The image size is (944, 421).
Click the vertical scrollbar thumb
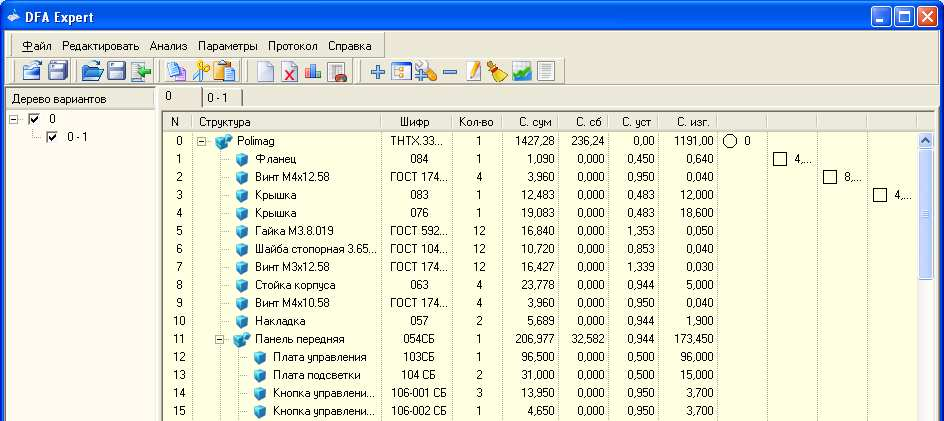[x=925, y=214]
